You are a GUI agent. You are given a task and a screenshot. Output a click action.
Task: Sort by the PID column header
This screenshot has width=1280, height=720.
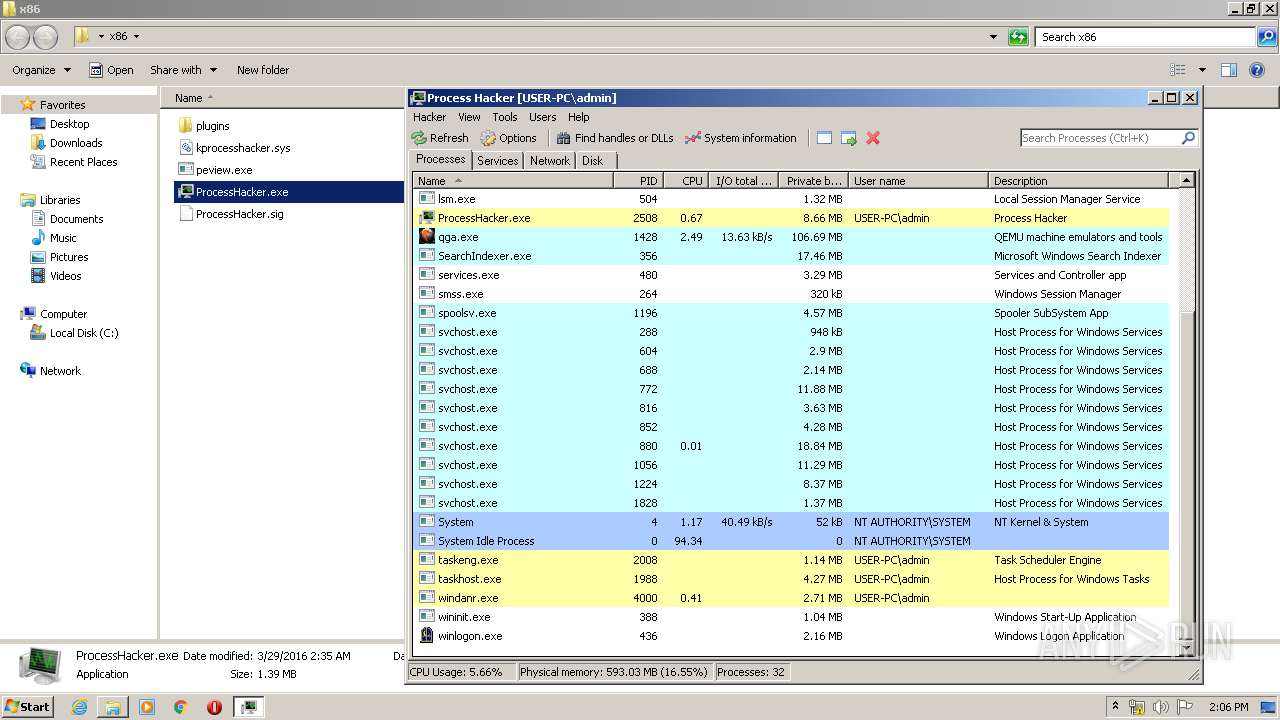pyautogui.click(x=639, y=181)
